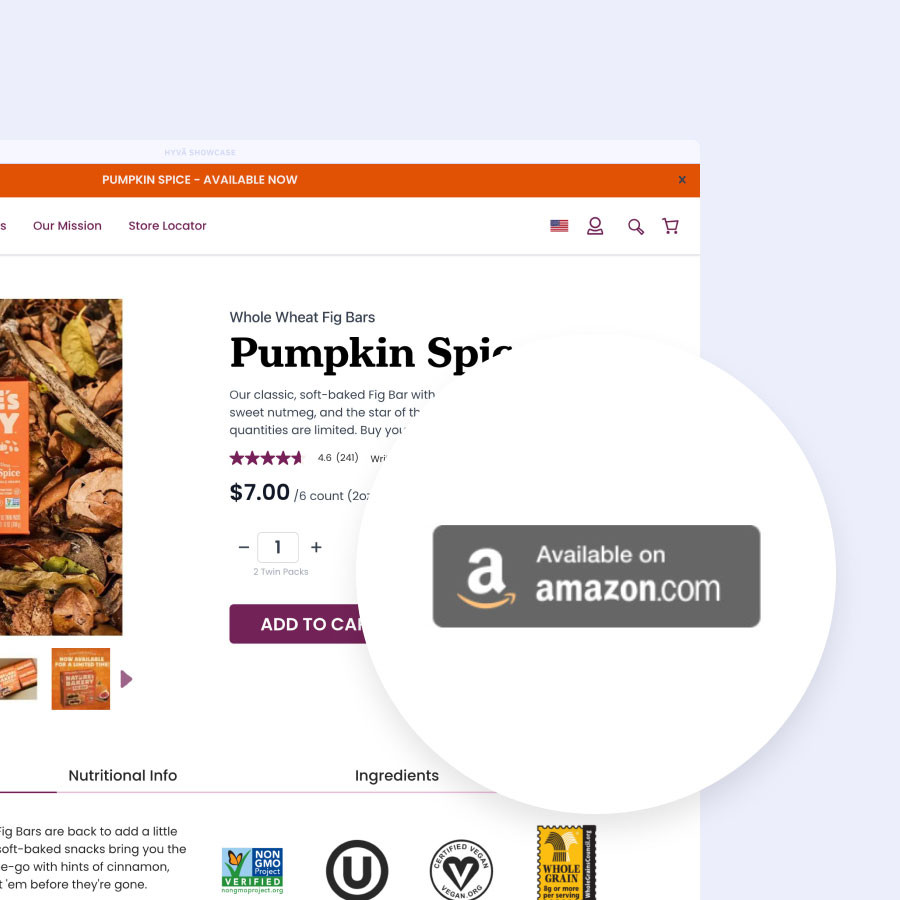The image size is (900, 900).
Task: Increase quantity with the plus button
Action: [316, 547]
